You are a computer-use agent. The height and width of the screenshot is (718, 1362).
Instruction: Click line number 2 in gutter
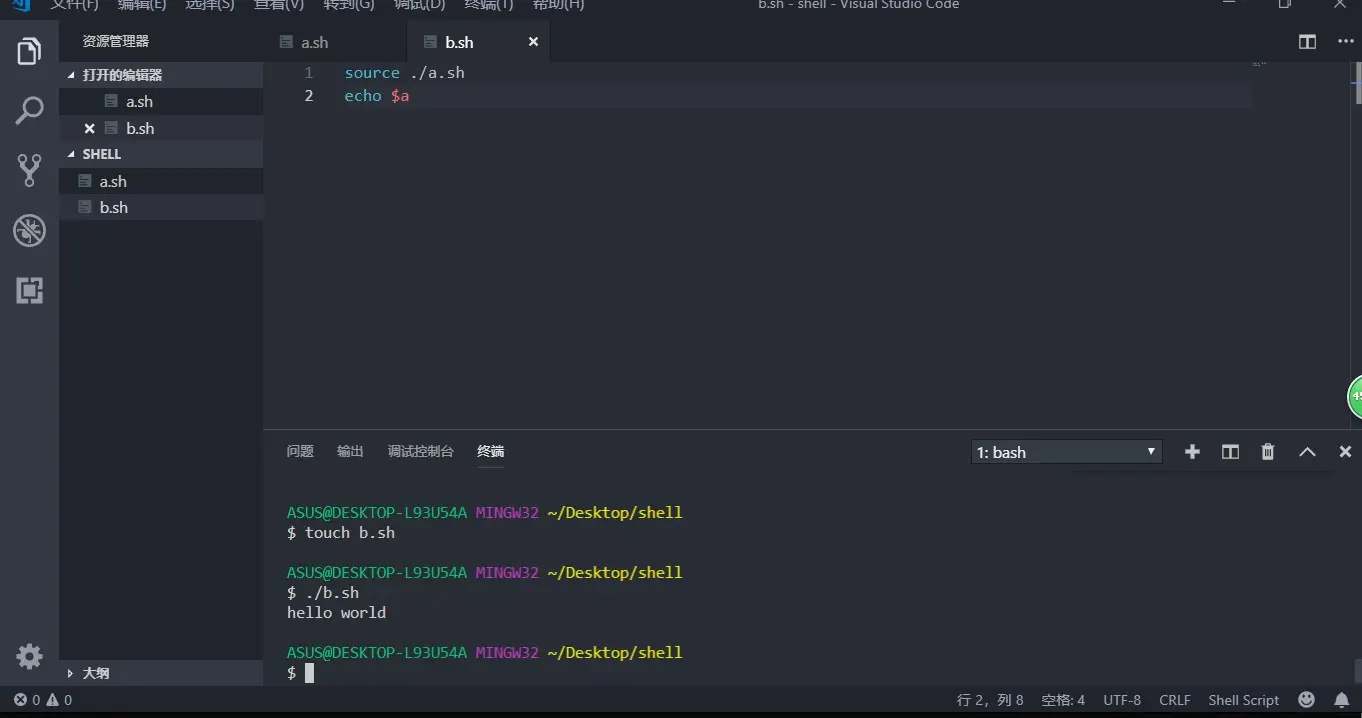(x=309, y=96)
